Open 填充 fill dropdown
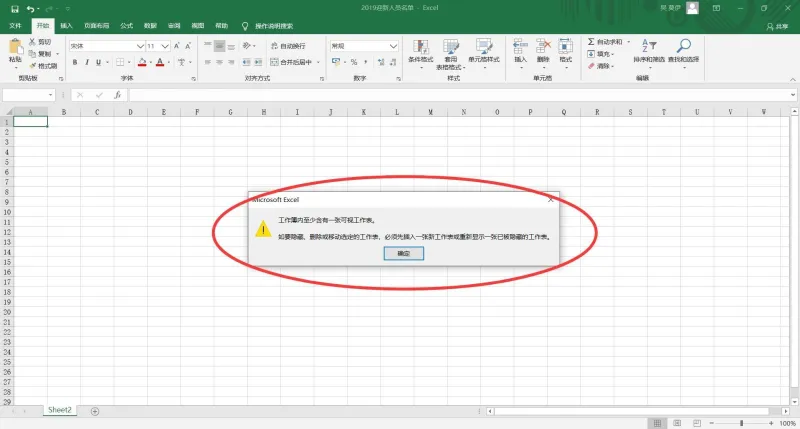The height and width of the screenshot is (429, 800). (x=601, y=54)
